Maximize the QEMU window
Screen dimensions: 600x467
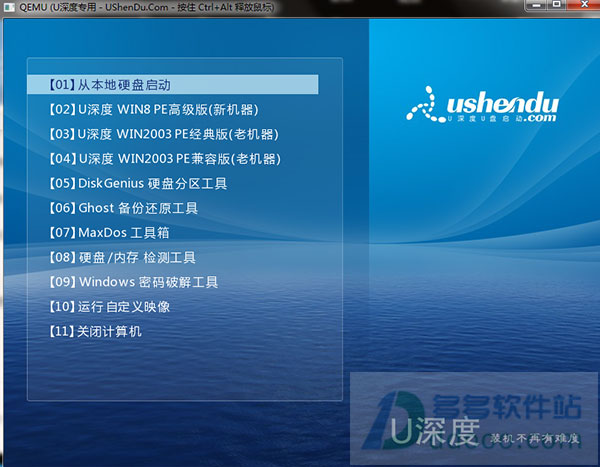pos(557,5)
